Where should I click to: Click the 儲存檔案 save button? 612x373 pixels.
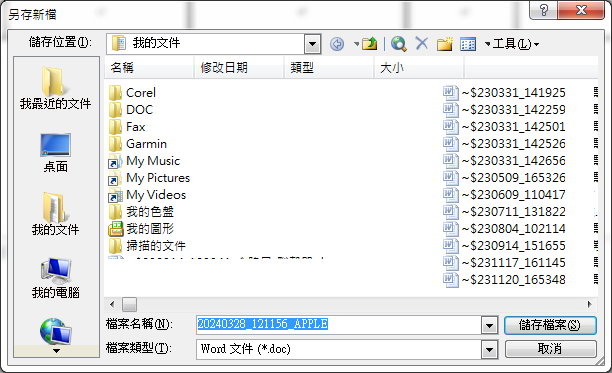550,325
